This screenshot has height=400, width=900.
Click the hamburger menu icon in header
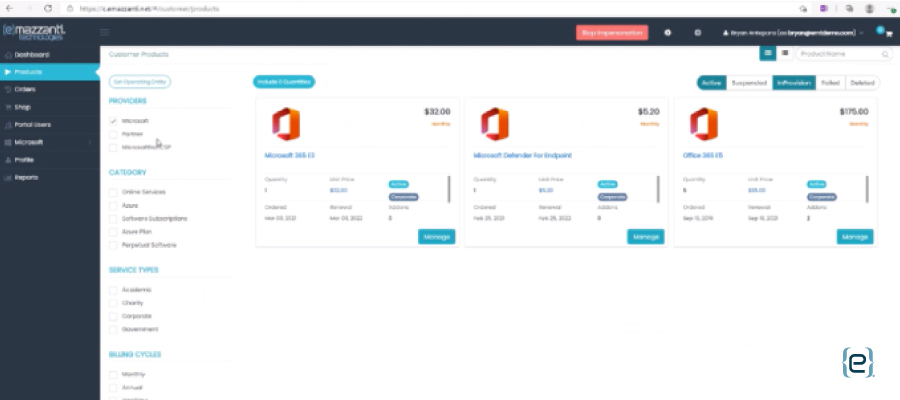tap(105, 33)
